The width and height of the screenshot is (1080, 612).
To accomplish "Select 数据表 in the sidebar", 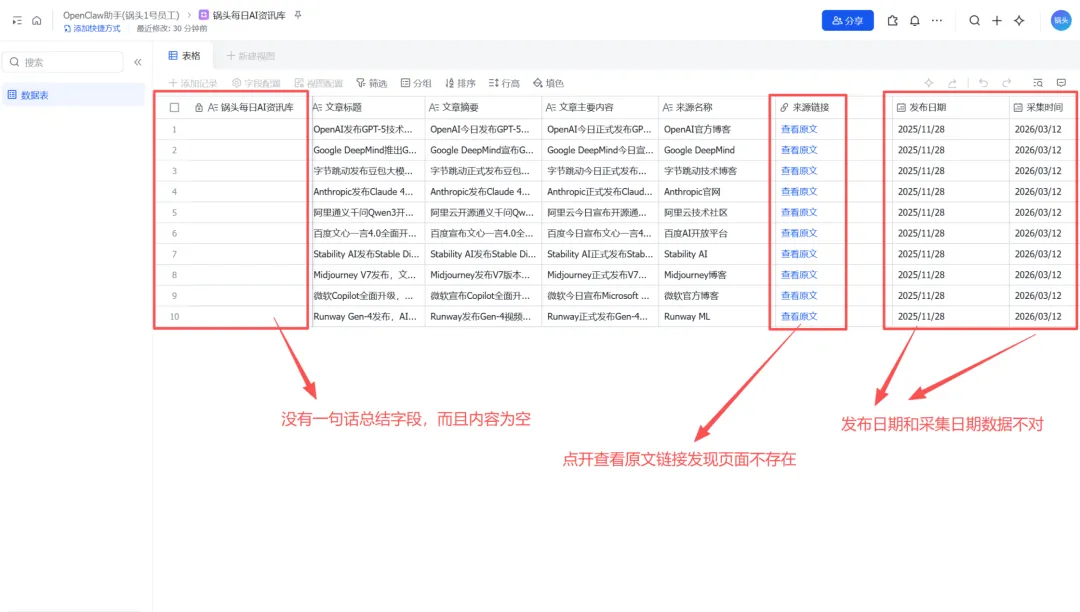I will [x=72, y=95].
